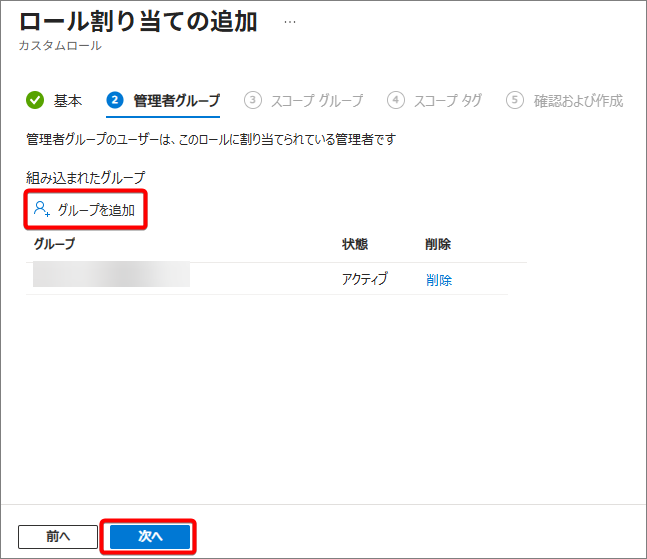Image resolution: width=647 pixels, height=559 pixels.
Task: Click the step 5 circle icon
Action: point(515,100)
